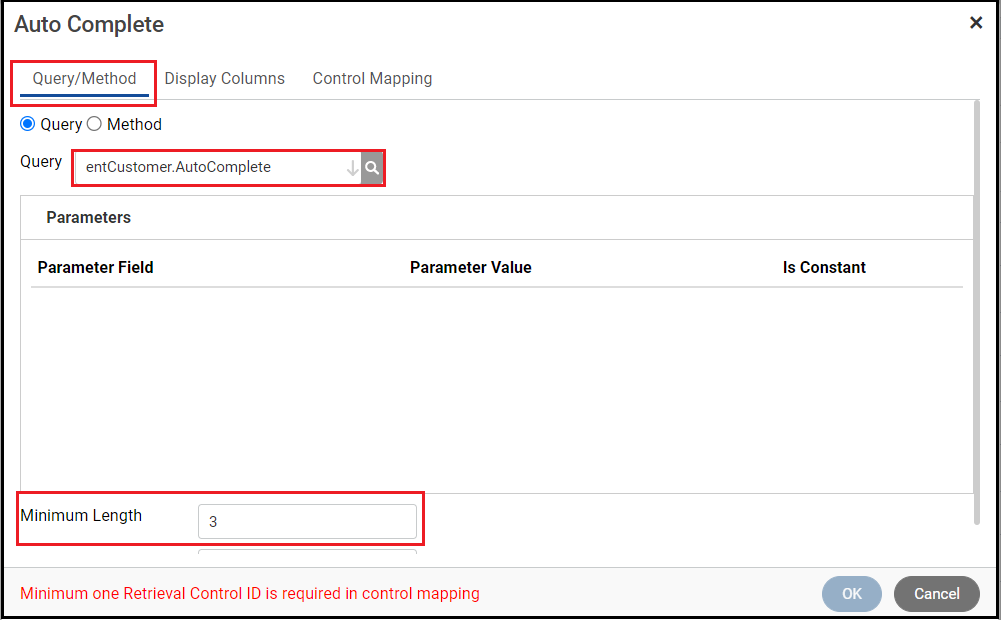The image size is (1001, 620).
Task: Click Cancel to dismiss the dialog
Action: (936, 593)
